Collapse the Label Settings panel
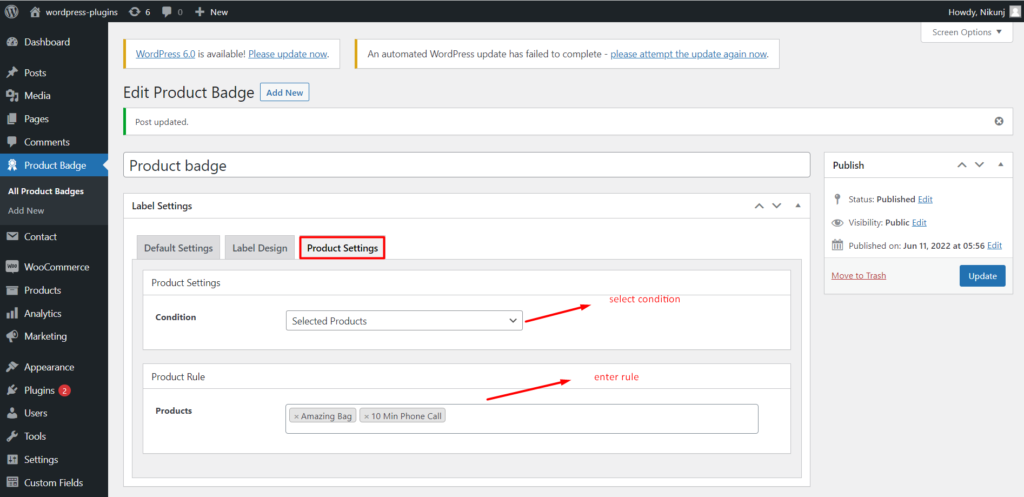Image resolution: width=1024 pixels, height=497 pixels. (797, 206)
